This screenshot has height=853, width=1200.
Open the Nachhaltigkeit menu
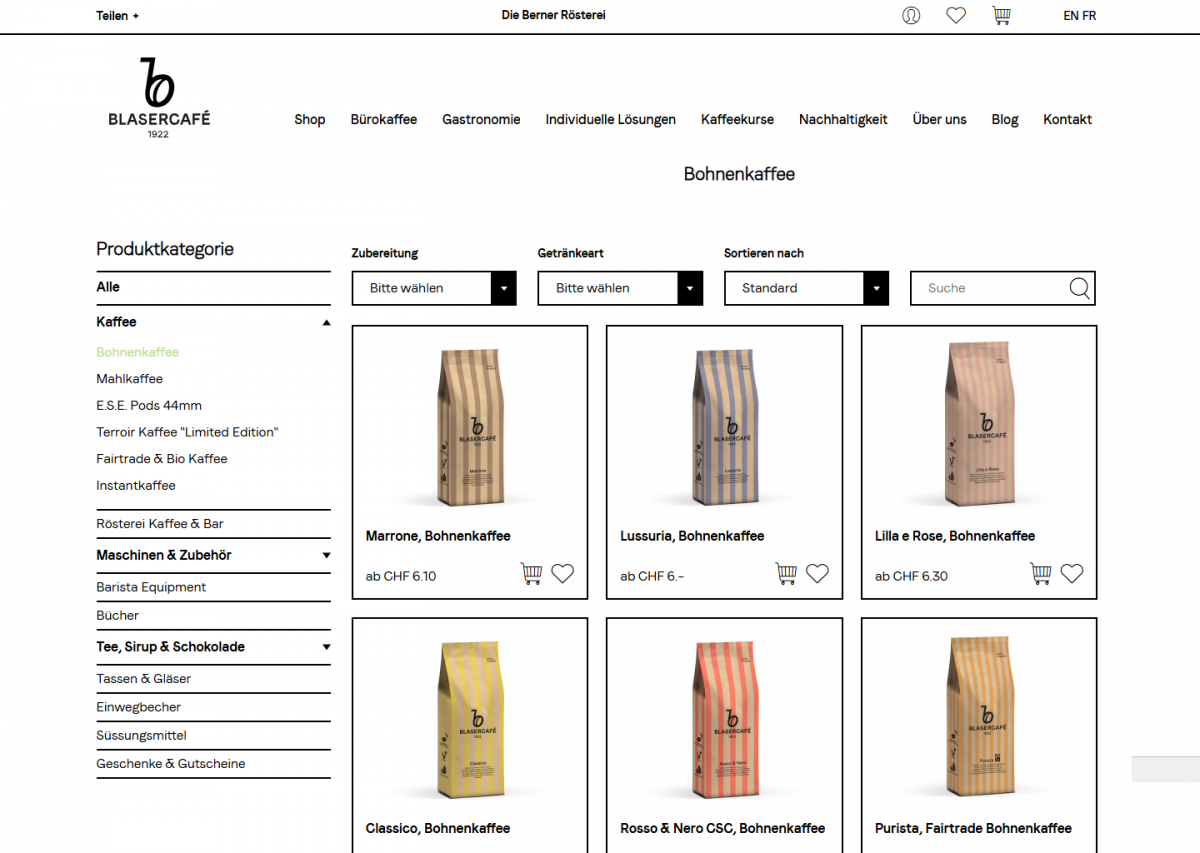click(x=843, y=119)
